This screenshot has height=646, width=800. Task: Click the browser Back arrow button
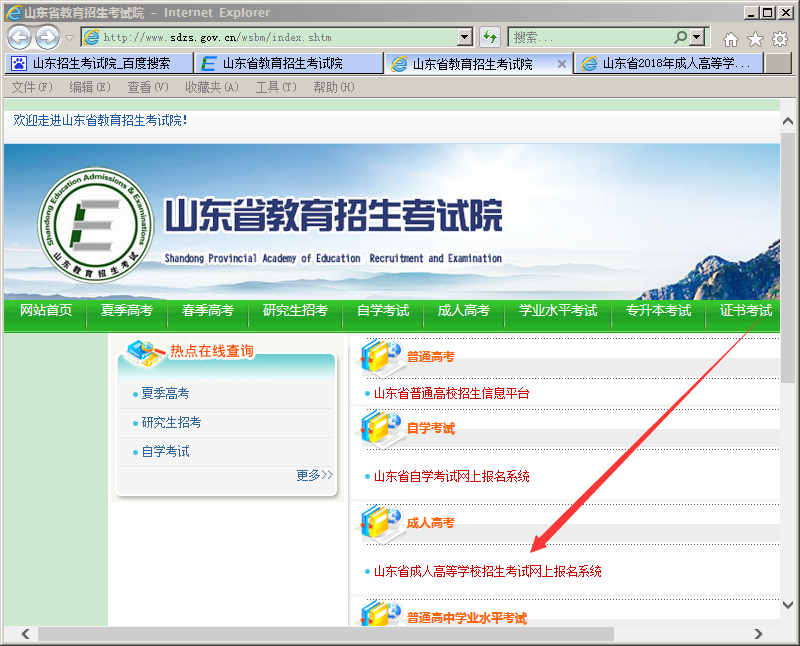click(19, 37)
